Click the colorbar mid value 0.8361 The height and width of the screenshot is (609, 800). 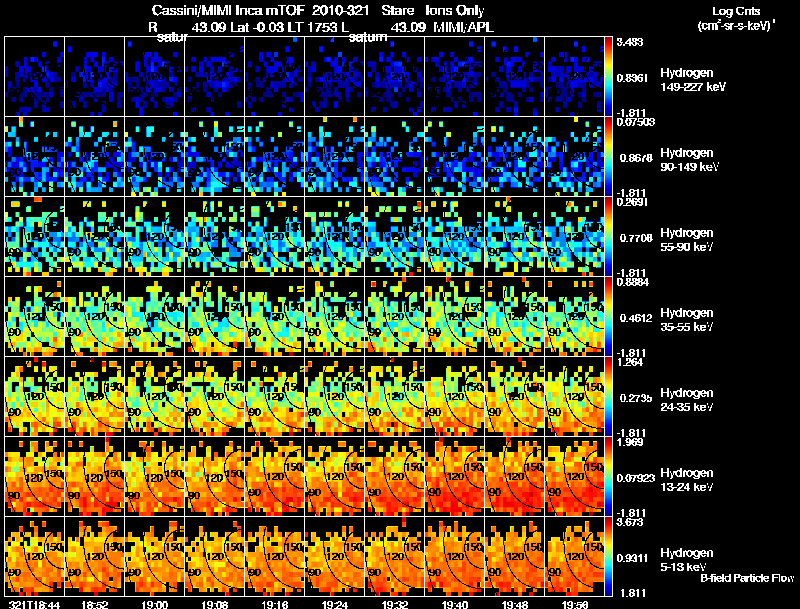pyautogui.click(x=632, y=78)
